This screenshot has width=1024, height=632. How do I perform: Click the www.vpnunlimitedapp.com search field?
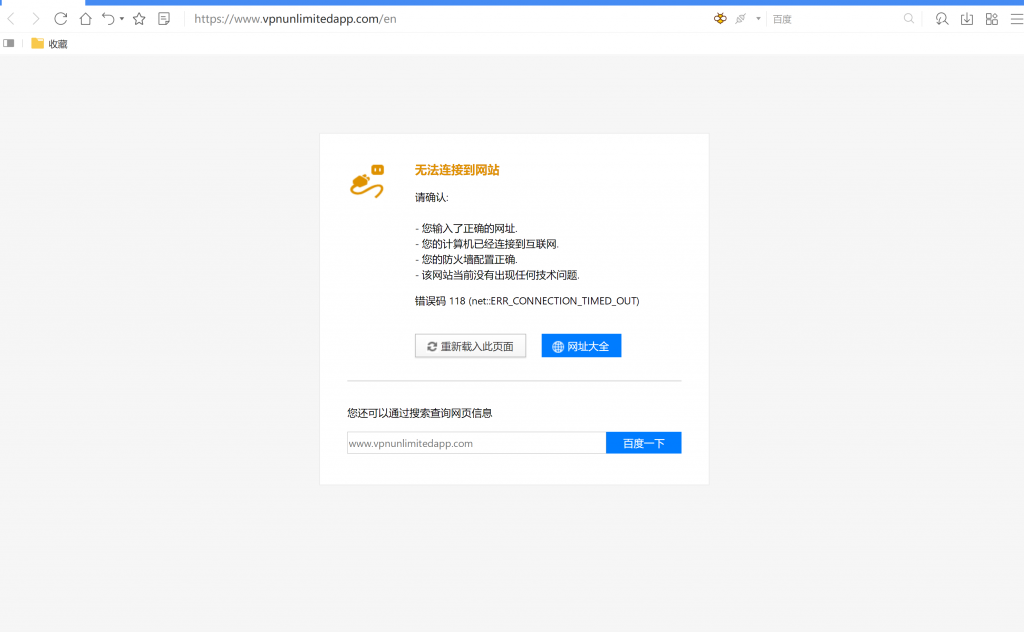click(x=476, y=443)
